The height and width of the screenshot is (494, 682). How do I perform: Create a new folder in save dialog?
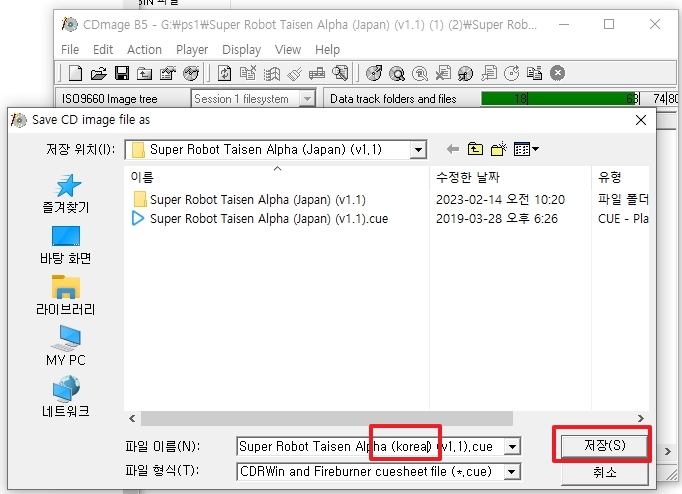point(499,149)
